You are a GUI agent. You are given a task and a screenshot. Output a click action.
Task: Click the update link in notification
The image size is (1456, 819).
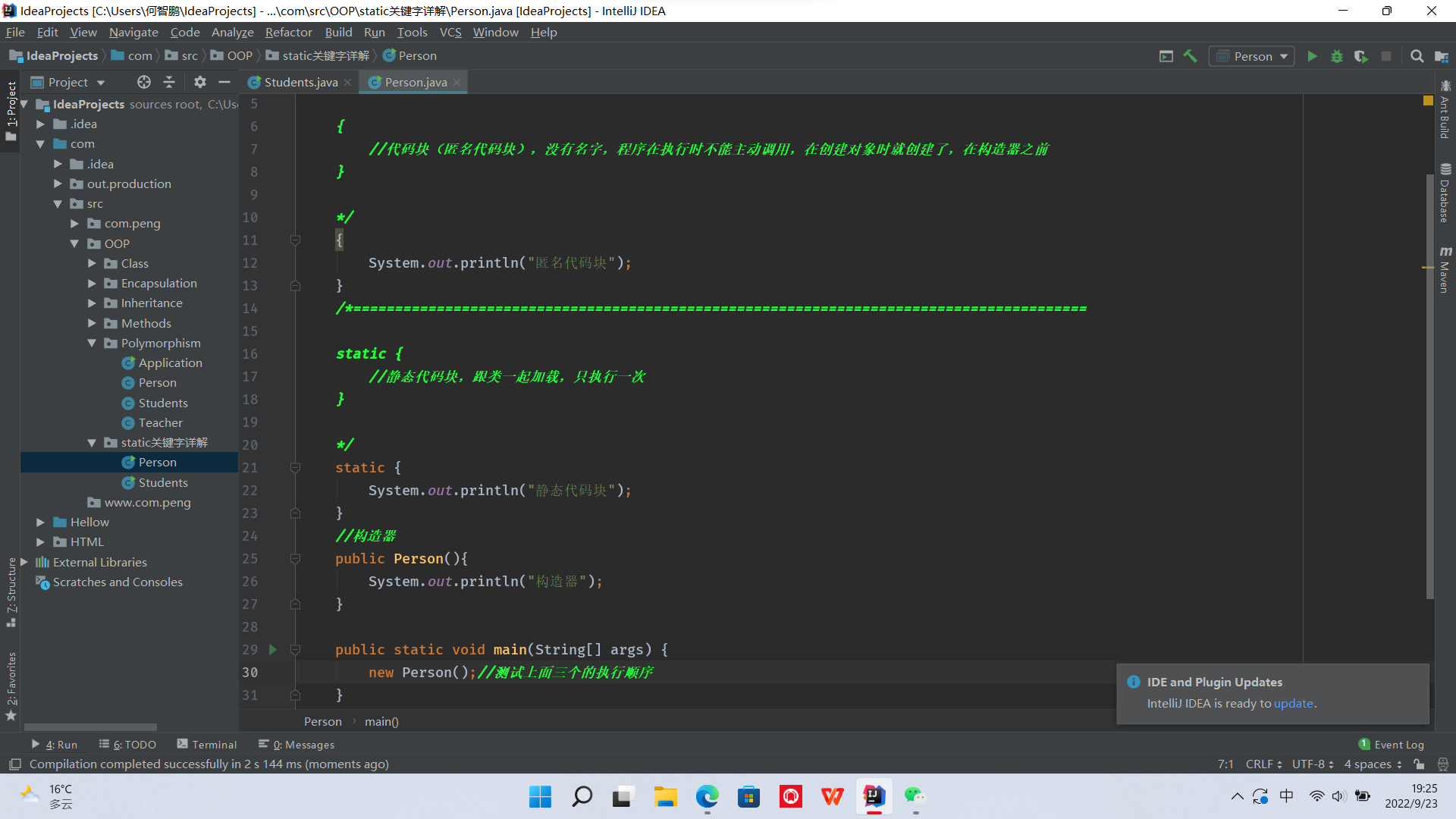click(x=1293, y=703)
